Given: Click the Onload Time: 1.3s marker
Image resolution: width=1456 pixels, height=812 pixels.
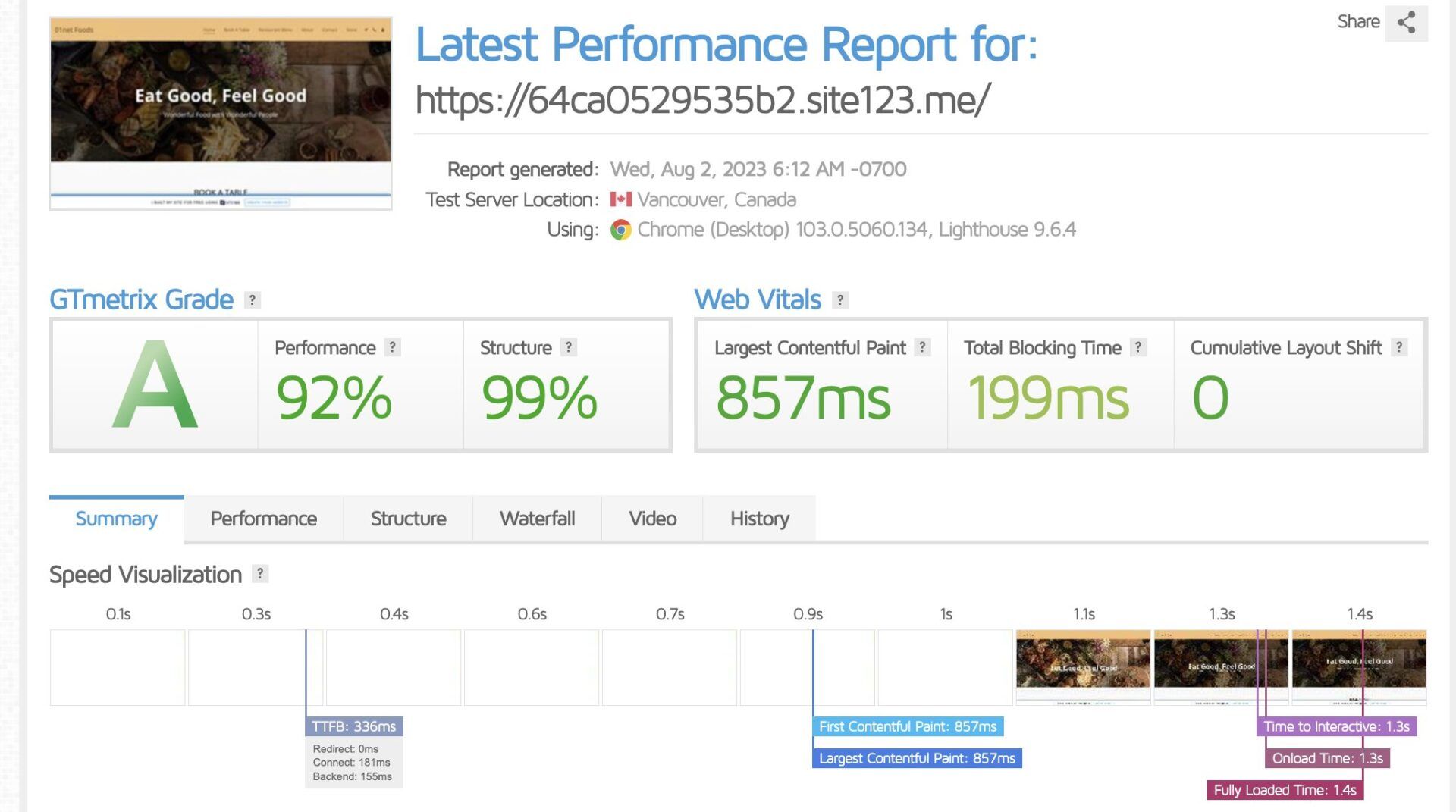Looking at the screenshot, I should 1327,758.
